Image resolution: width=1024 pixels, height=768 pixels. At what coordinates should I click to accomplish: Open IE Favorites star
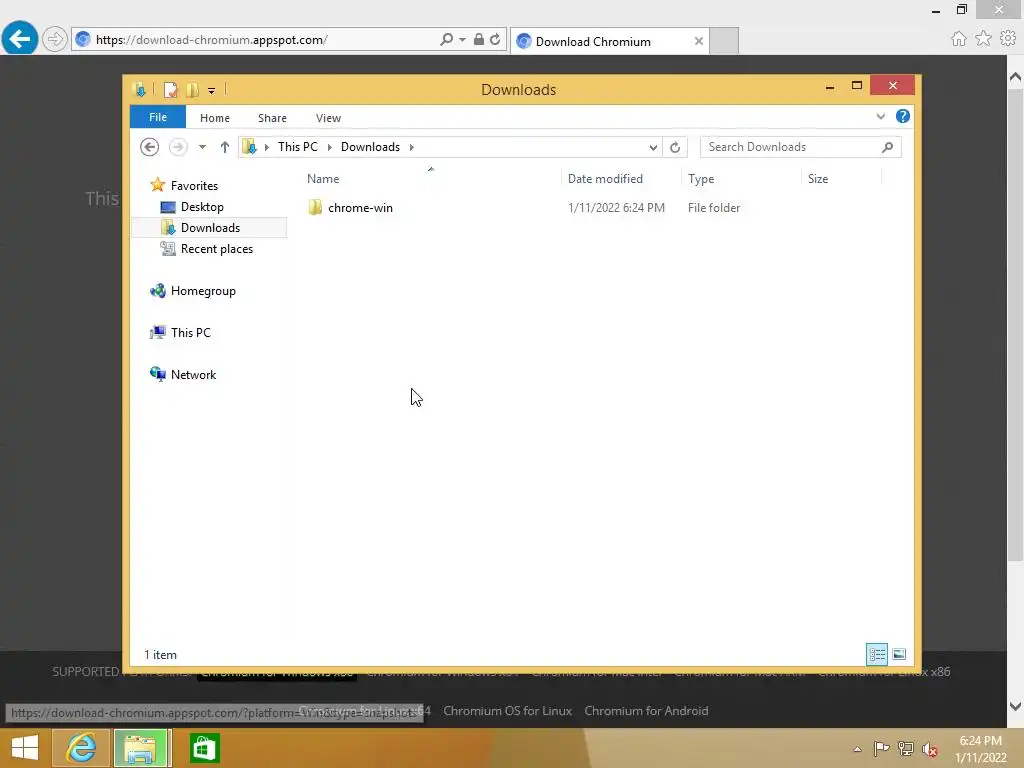983,39
